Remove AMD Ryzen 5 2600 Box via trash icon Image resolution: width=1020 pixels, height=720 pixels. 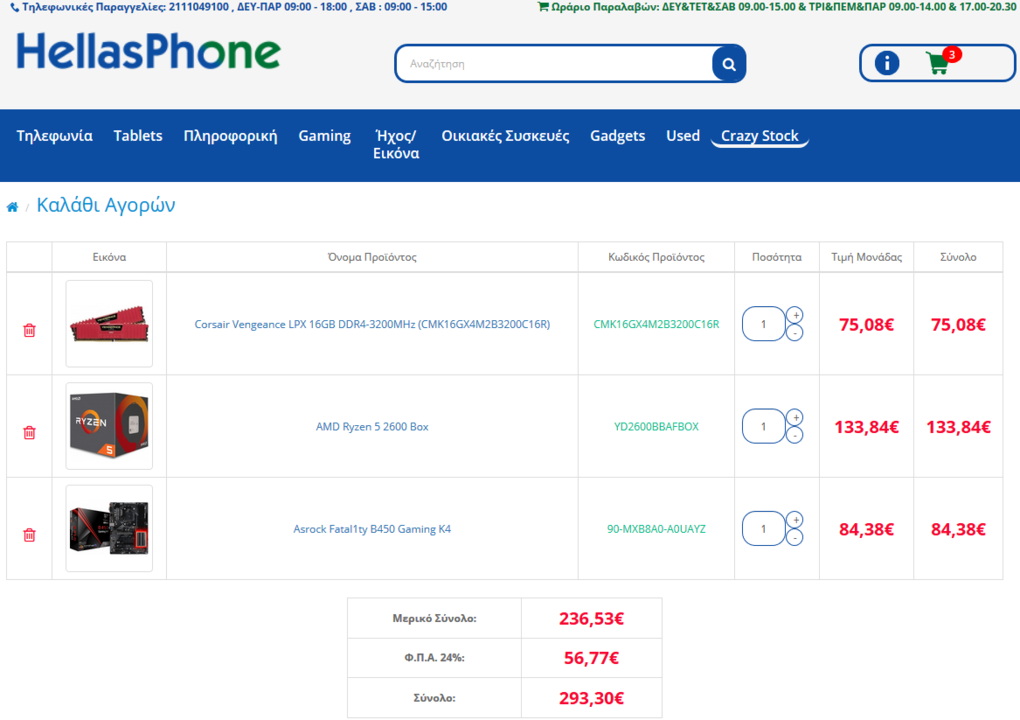pyautogui.click(x=29, y=433)
